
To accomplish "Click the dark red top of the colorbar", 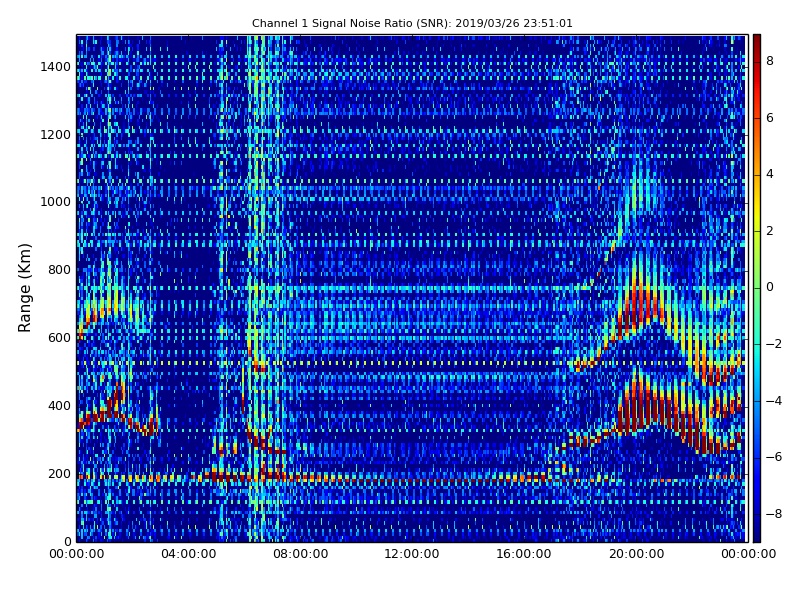I will pos(757,43).
